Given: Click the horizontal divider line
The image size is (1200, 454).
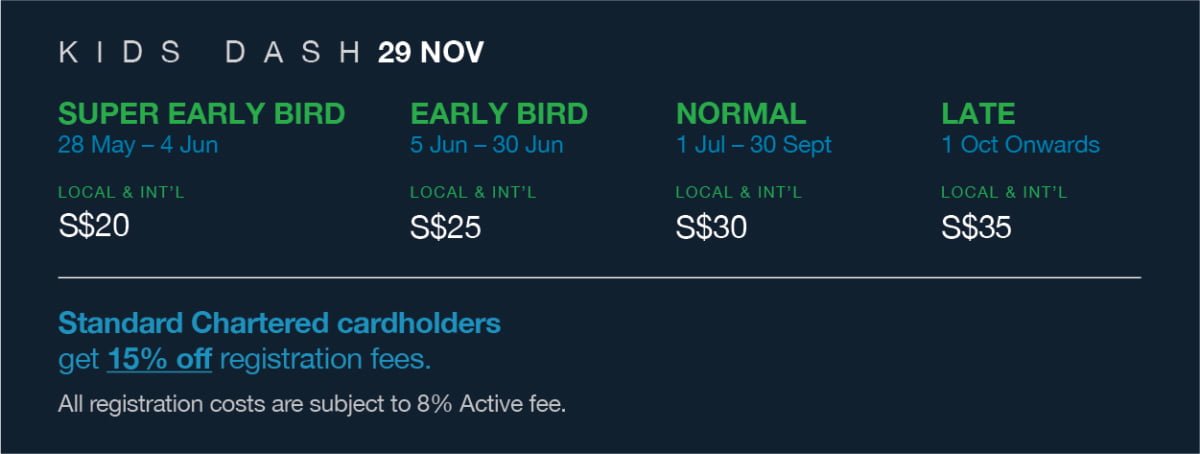Looking at the screenshot, I should click(x=599, y=276).
